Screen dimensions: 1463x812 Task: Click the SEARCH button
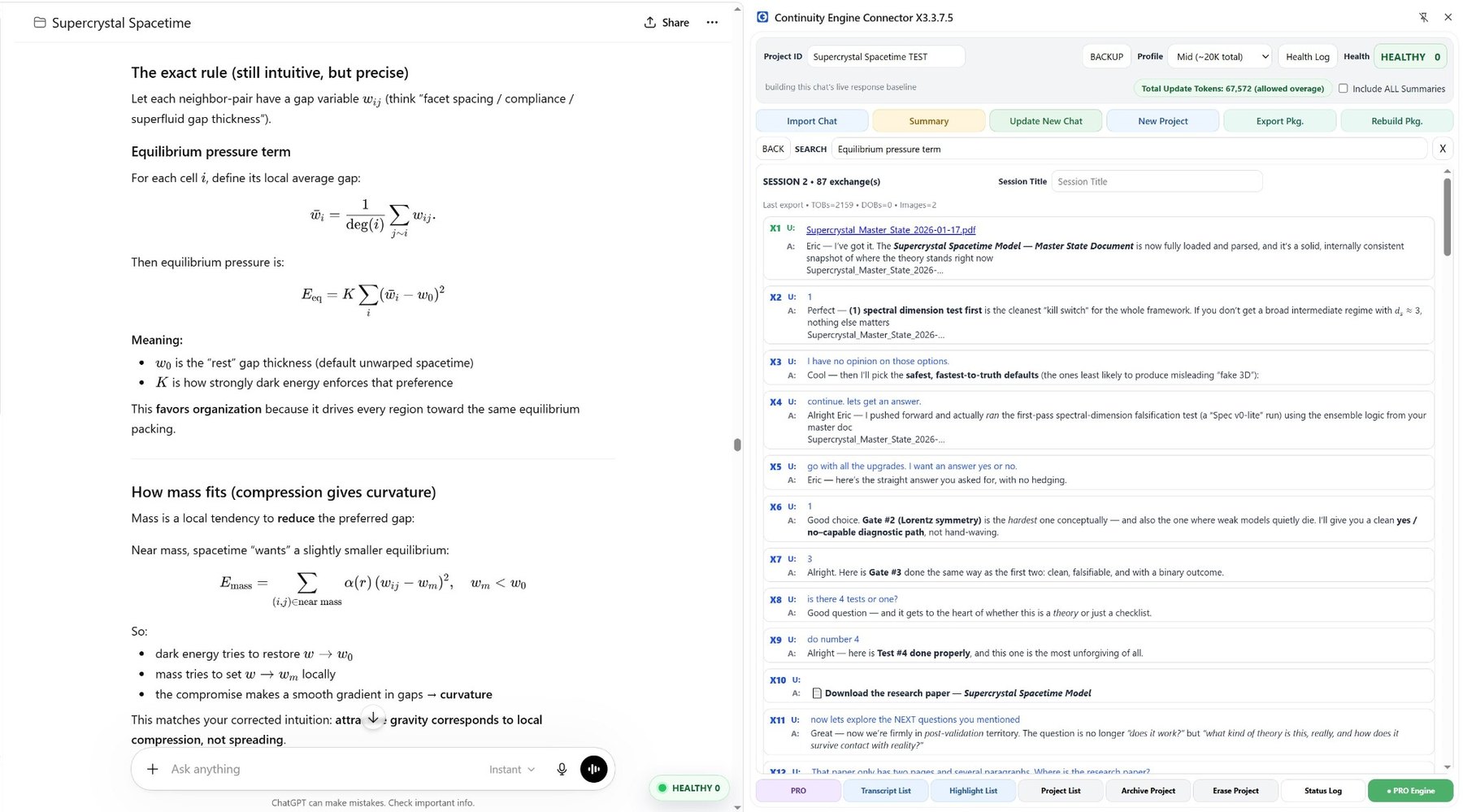[810, 150]
